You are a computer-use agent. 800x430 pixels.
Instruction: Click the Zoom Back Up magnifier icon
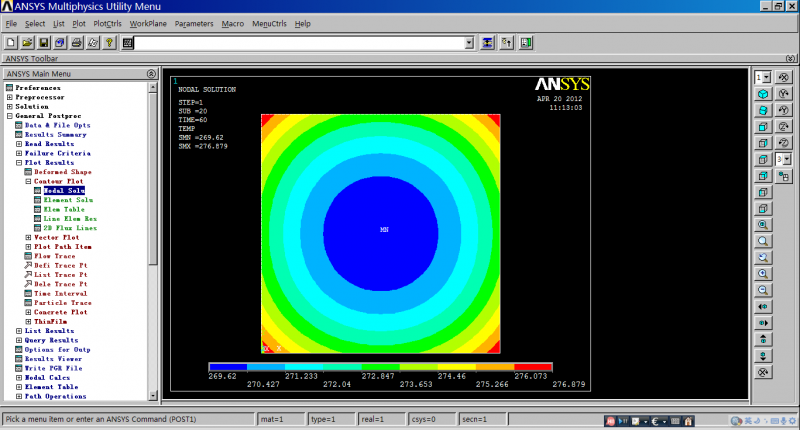(x=763, y=257)
